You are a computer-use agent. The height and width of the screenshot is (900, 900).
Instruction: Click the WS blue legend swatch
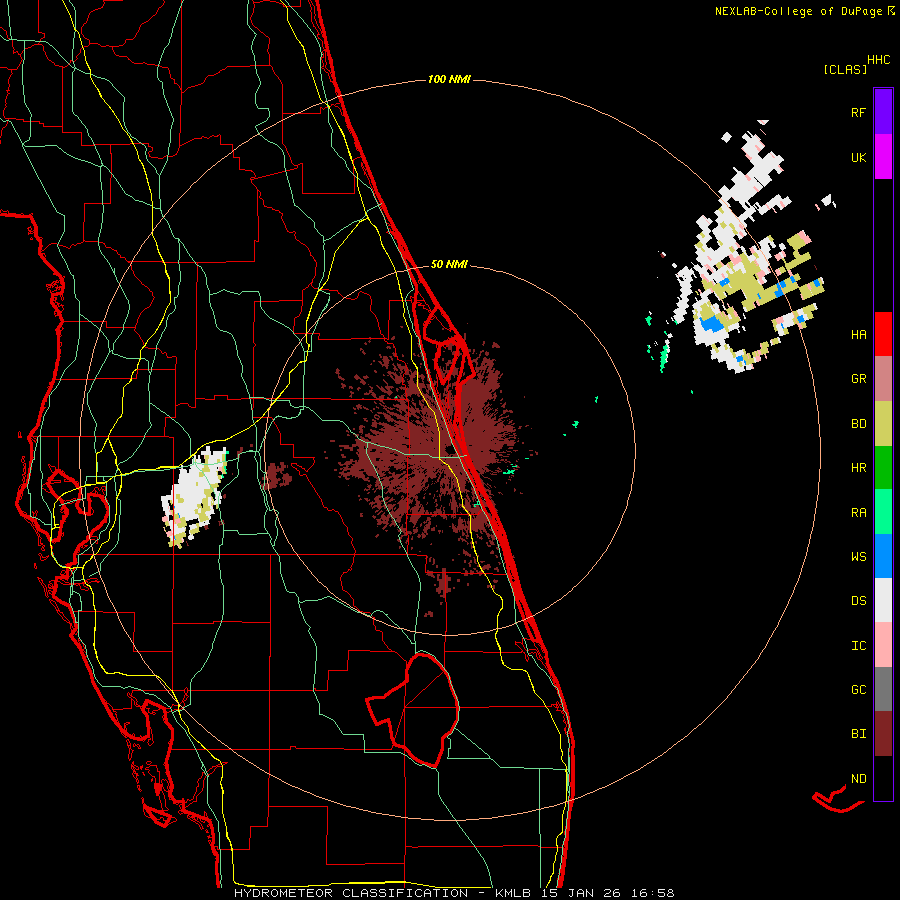click(x=883, y=556)
